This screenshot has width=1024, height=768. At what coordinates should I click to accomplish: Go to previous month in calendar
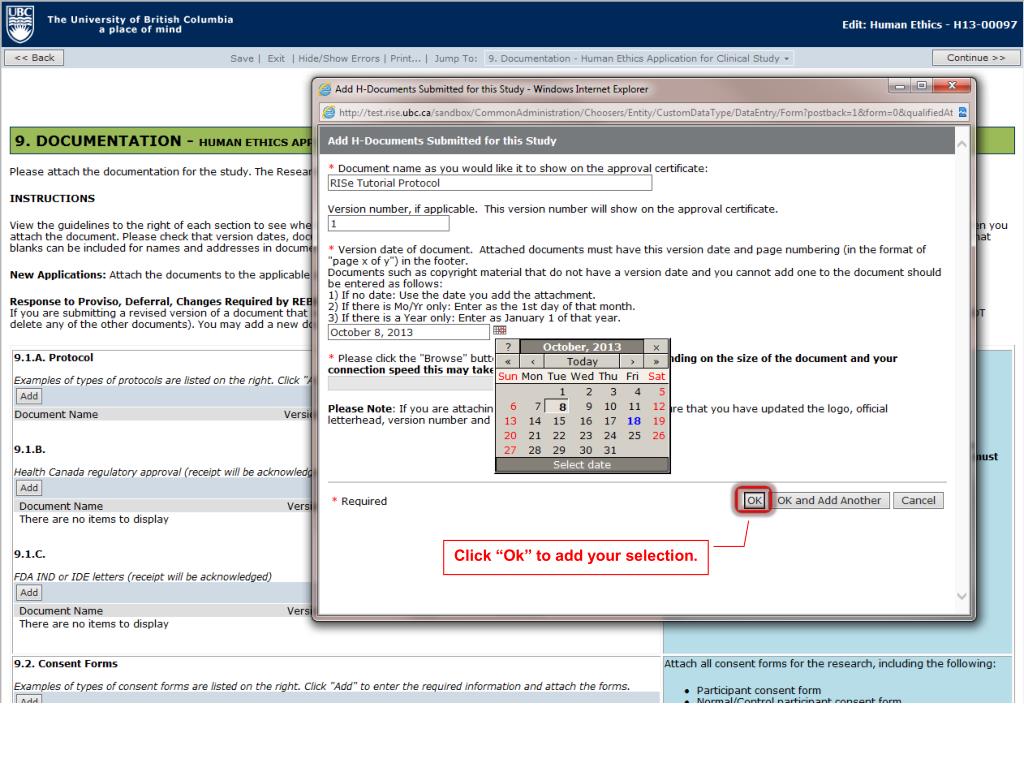tap(532, 361)
